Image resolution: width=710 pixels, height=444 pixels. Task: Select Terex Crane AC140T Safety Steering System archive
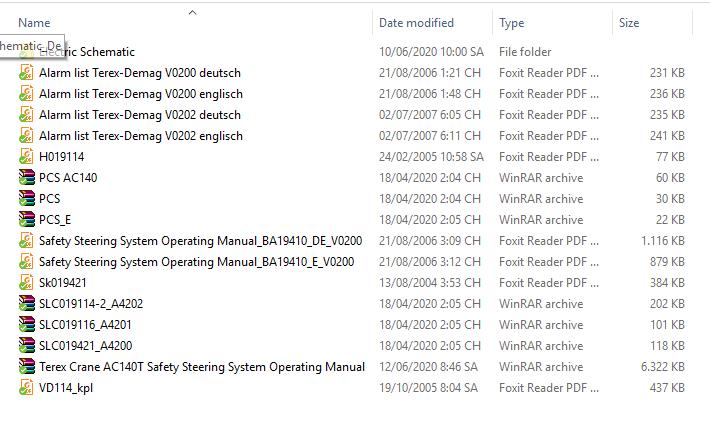coord(202,367)
